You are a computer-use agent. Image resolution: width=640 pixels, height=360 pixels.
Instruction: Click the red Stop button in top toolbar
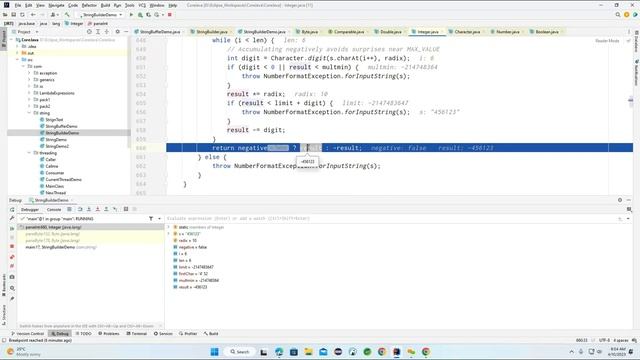(170, 15)
